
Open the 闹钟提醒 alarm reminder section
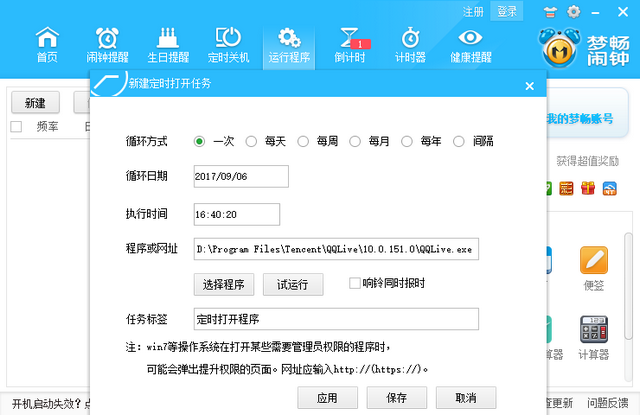tap(107, 44)
